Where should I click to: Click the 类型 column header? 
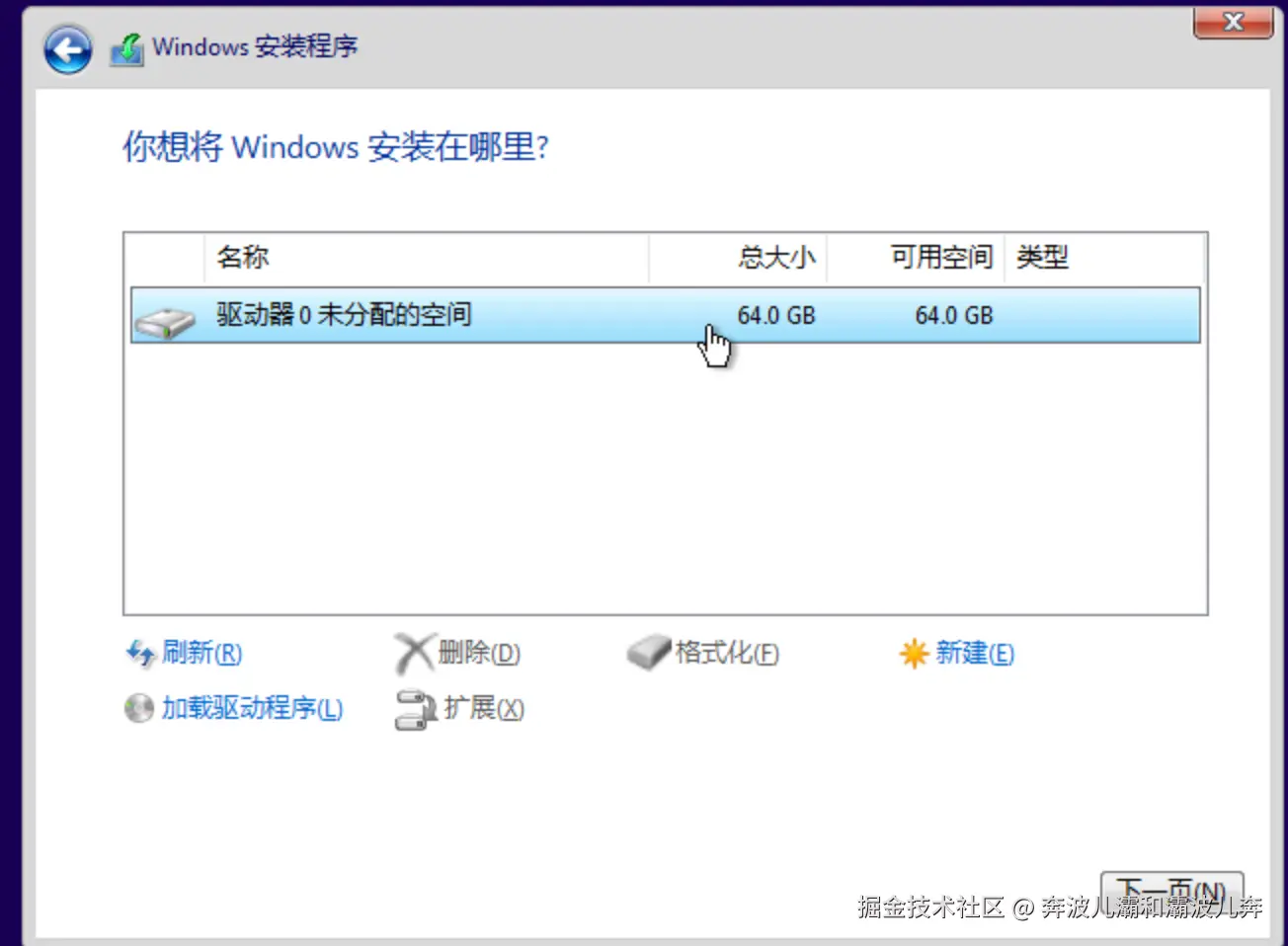pyautogui.click(x=1104, y=258)
